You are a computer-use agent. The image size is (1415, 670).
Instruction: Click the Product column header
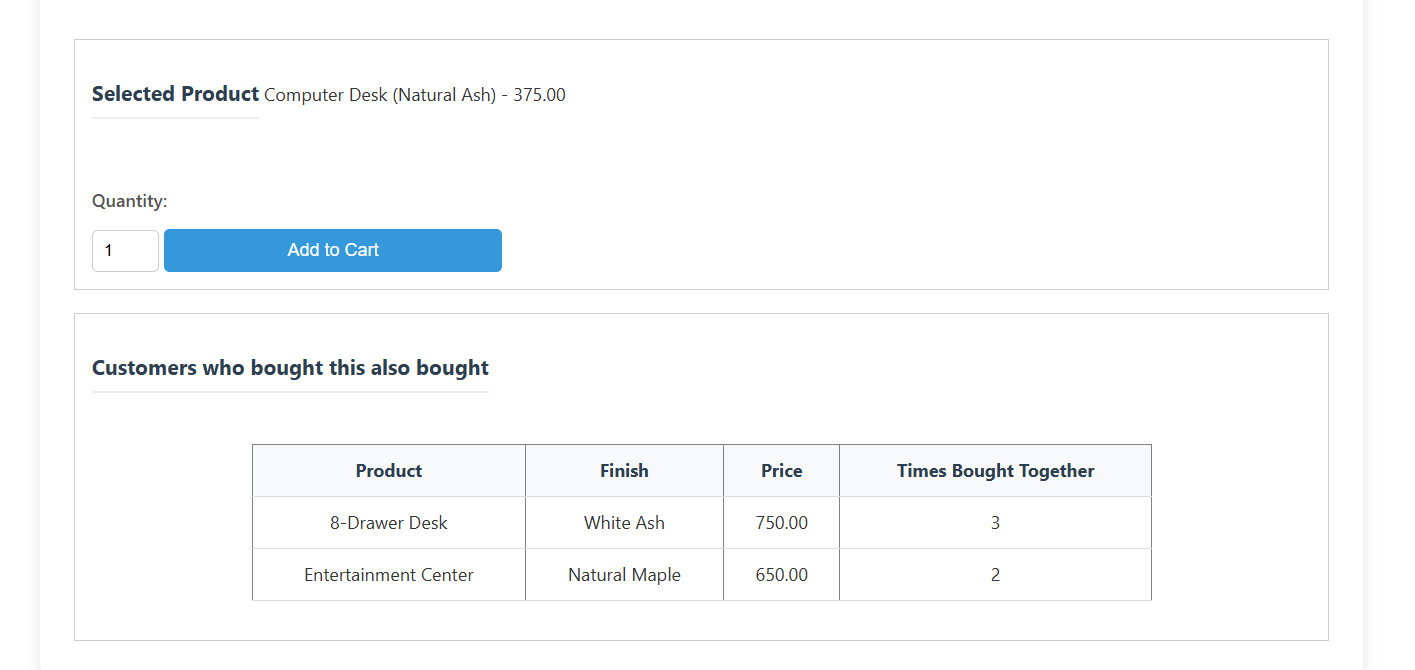click(389, 471)
